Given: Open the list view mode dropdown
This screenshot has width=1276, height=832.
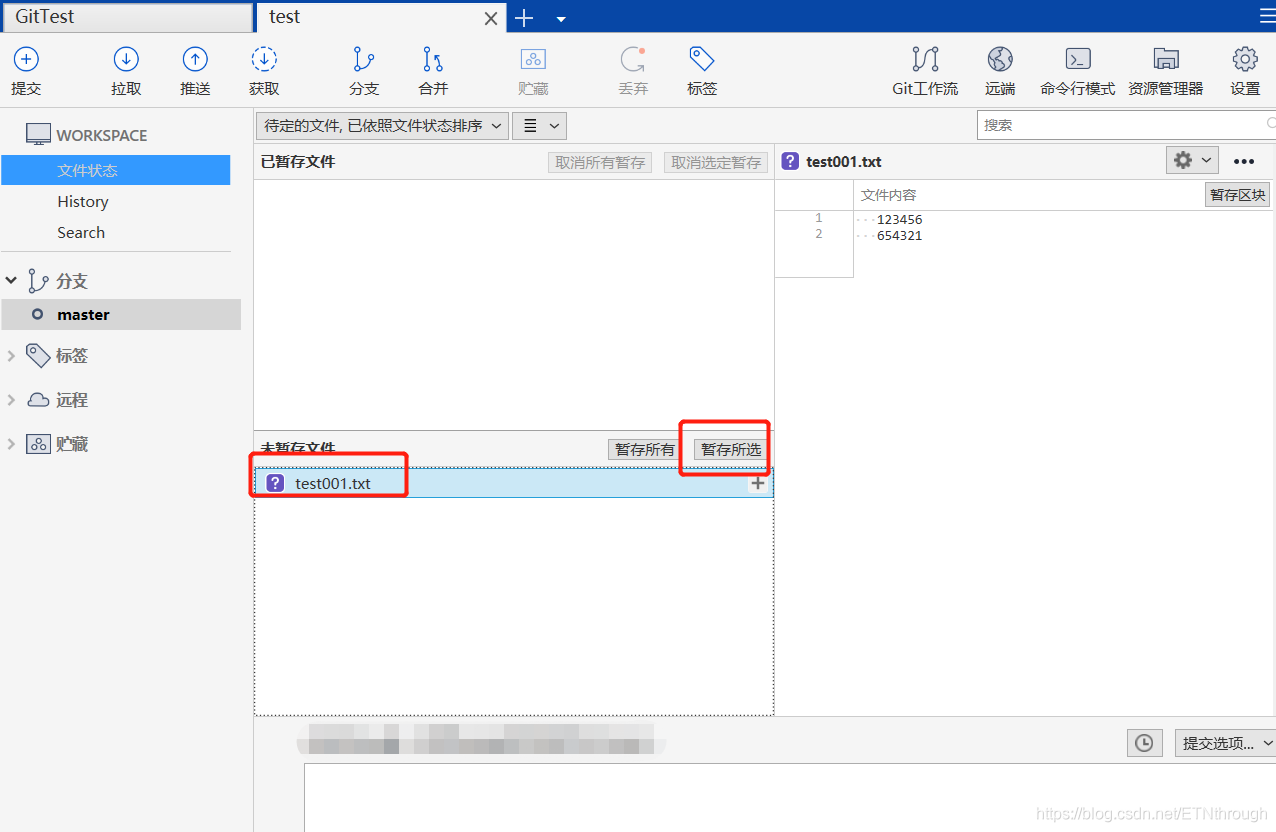Looking at the screenshot, I should point(539,125).
